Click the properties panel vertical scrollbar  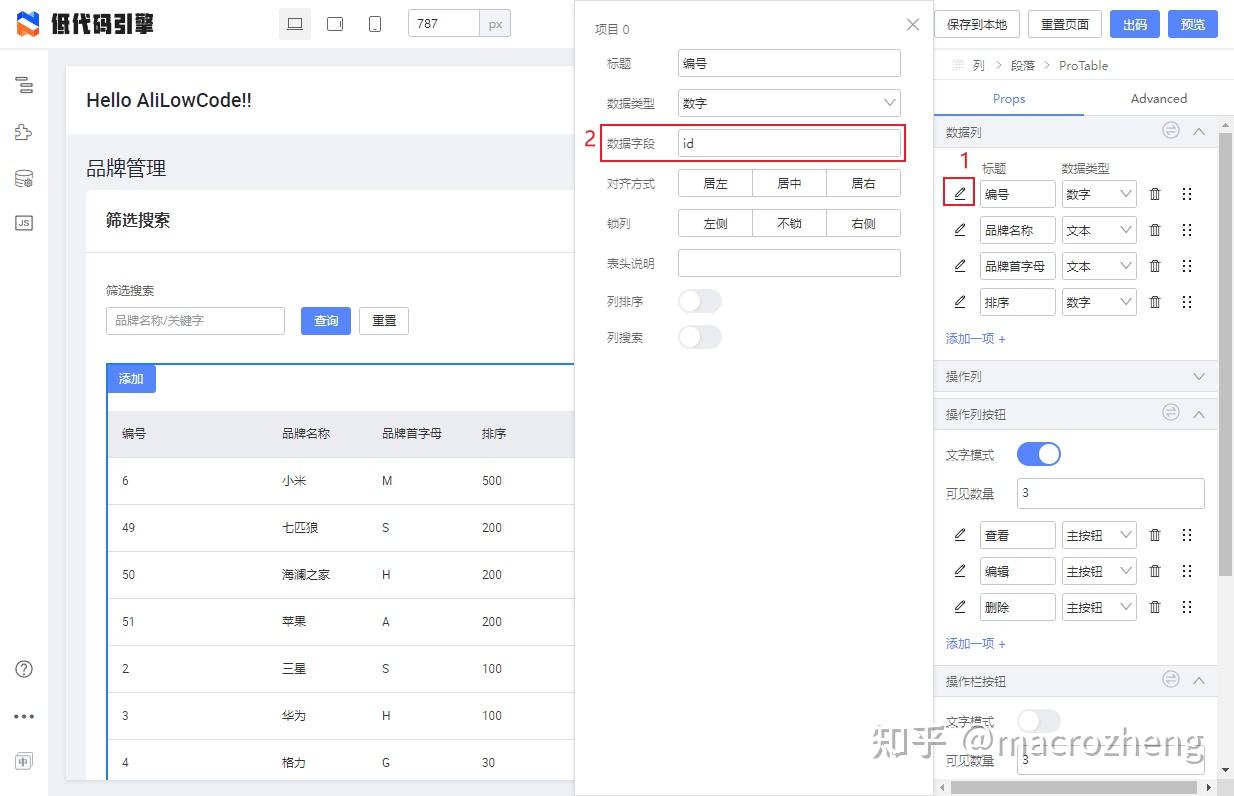pos(1225,355)
